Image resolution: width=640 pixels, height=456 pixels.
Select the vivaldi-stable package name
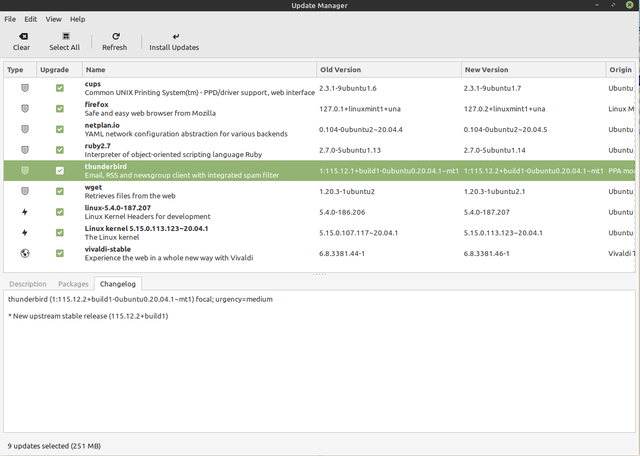click(108, 249)
